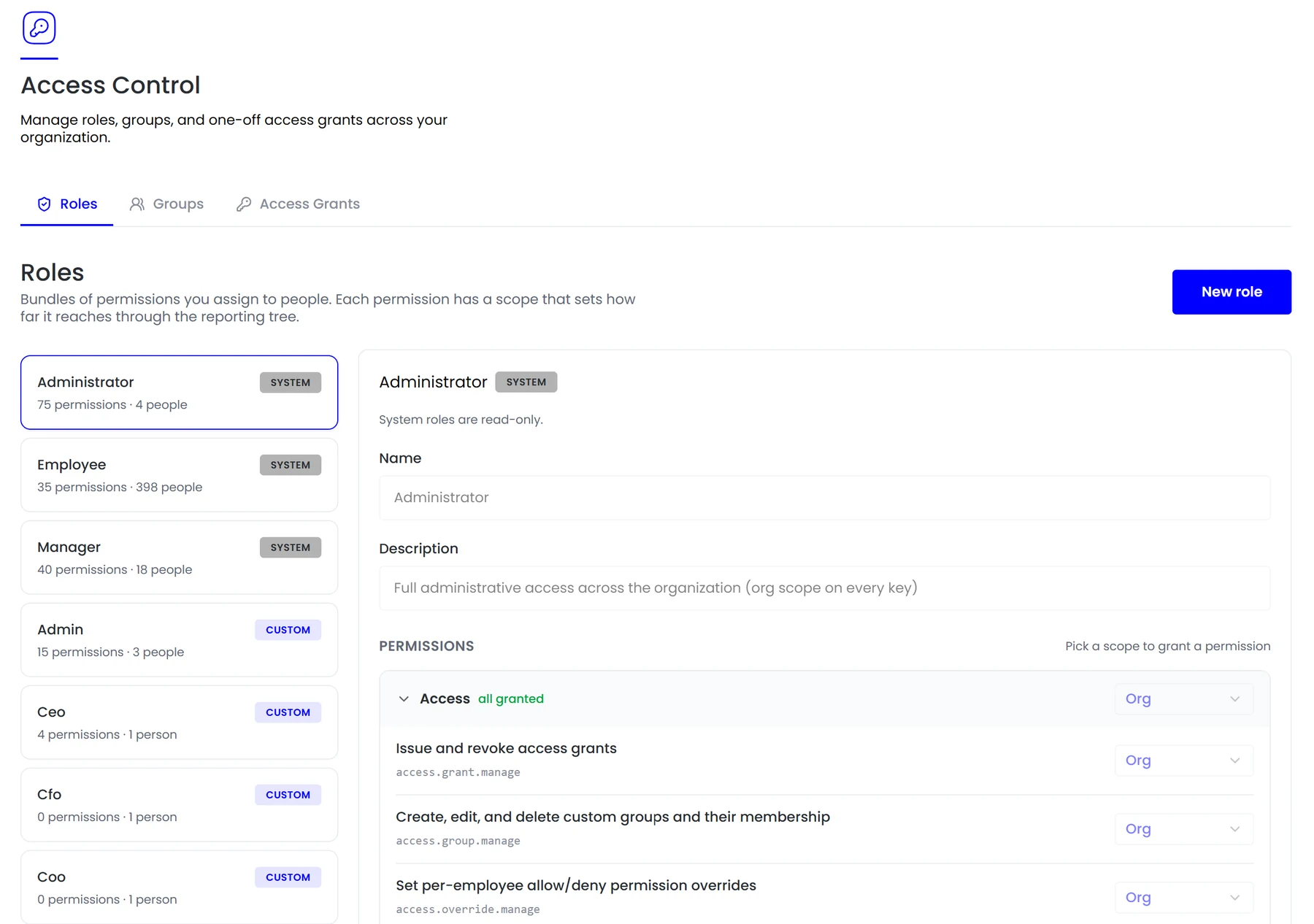Click the CUSTOM badge on Admin card
Image resolution: width=1314 pixels, height=924 pixels.
click(288, 630)
